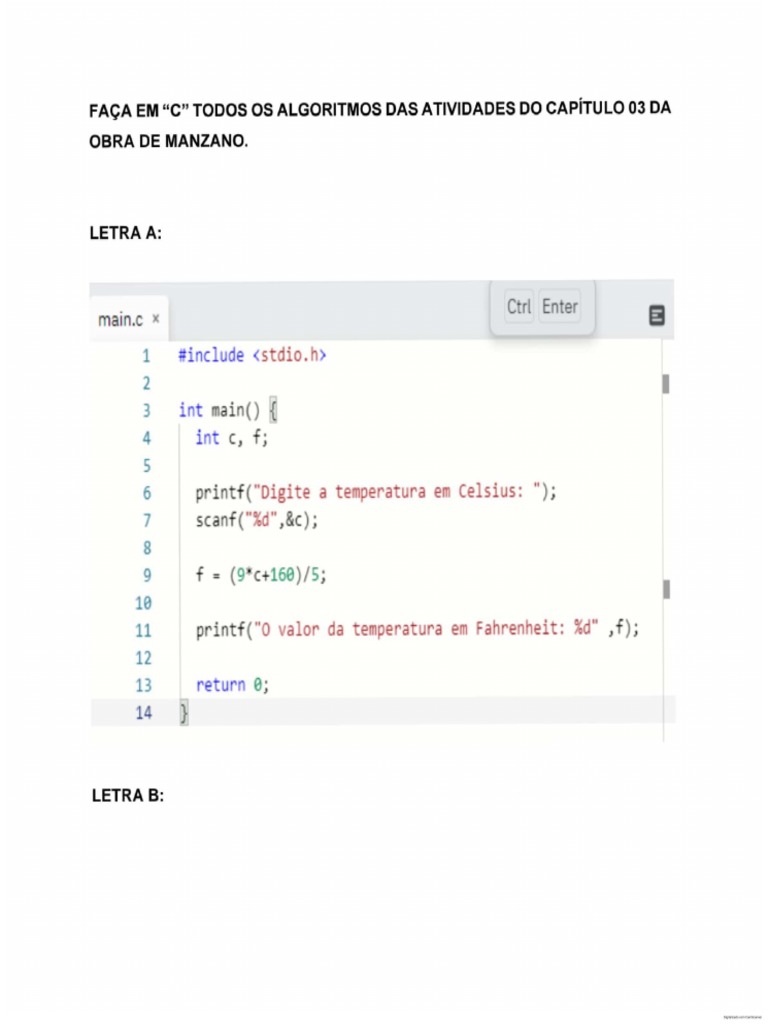Open the editor side panel icon
Viewport: 768px width, 1024px height.
[656, 315]
